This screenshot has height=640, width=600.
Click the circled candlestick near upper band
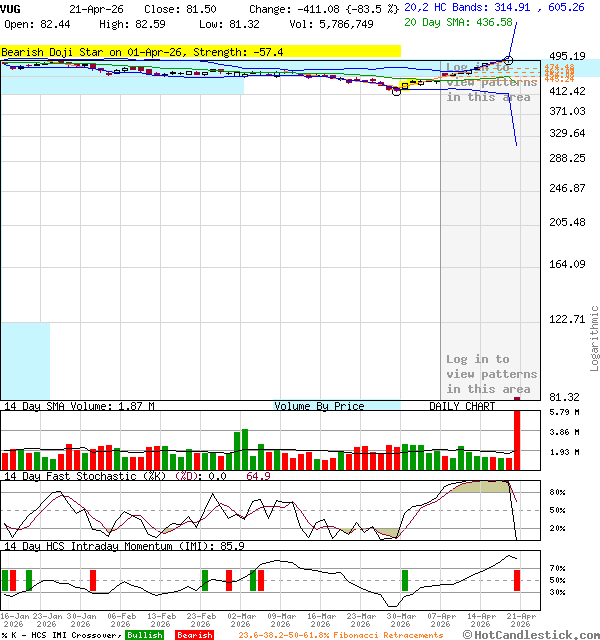[508, 61]
